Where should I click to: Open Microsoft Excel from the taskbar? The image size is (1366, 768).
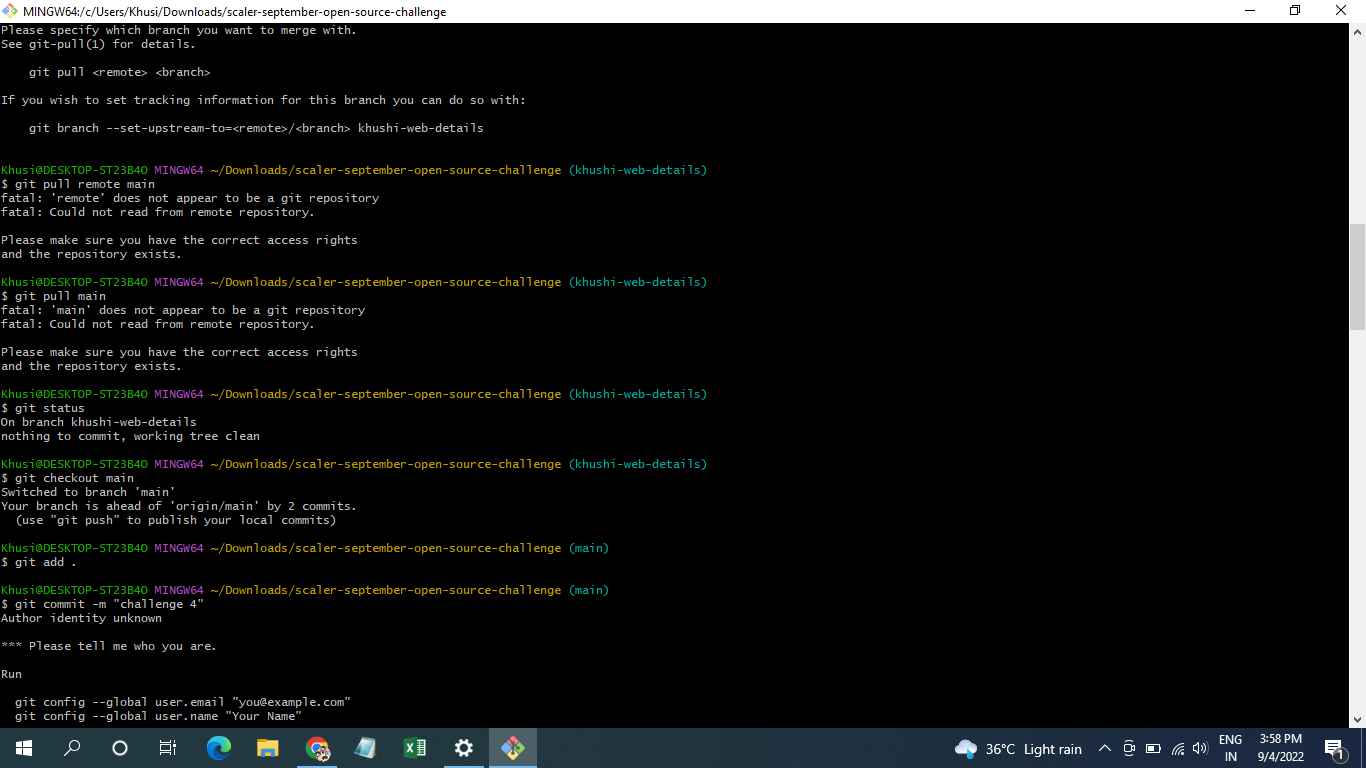point(414,748)
